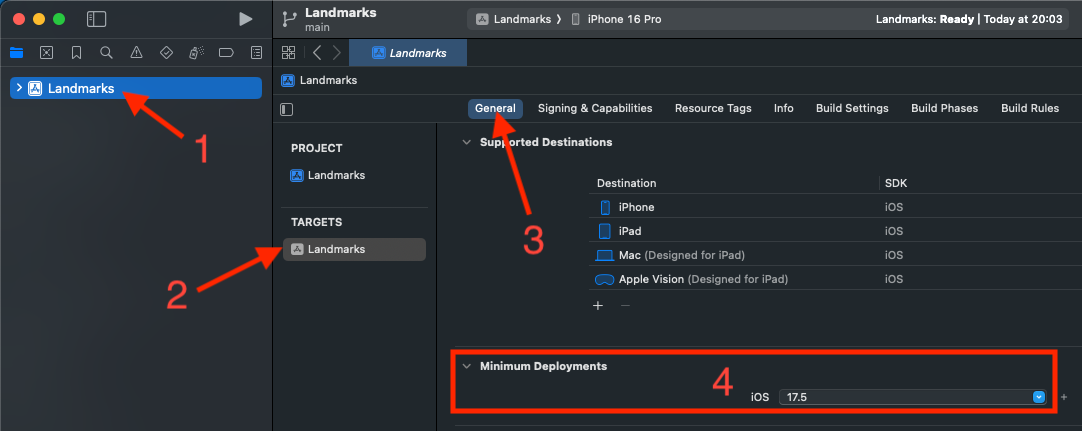This screenshot has width=1082, height=431.
Task: Open the Issue navigator warning icon
Action: pyautogui.click(x=137, y=52)
